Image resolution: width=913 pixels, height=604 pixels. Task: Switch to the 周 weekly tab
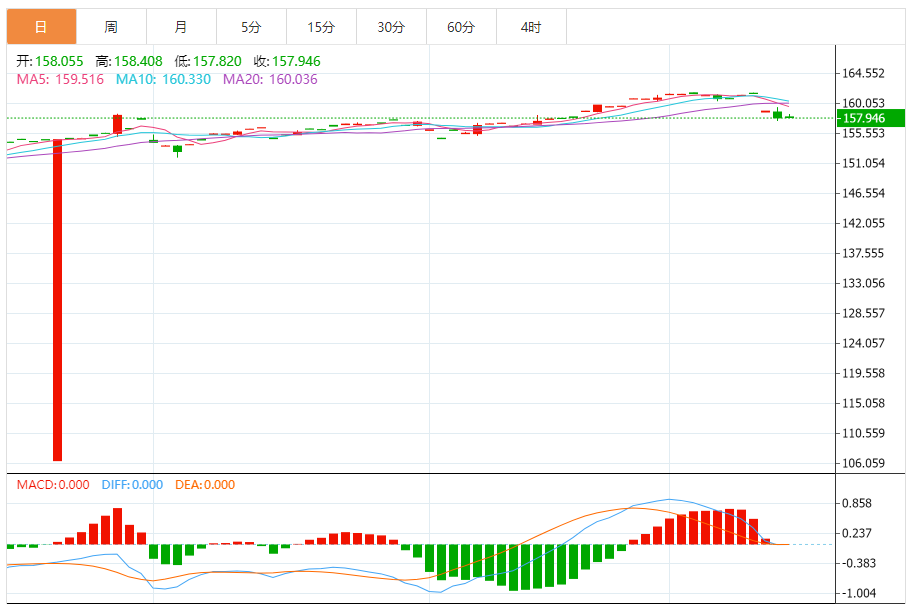click(x=111, y=27)
